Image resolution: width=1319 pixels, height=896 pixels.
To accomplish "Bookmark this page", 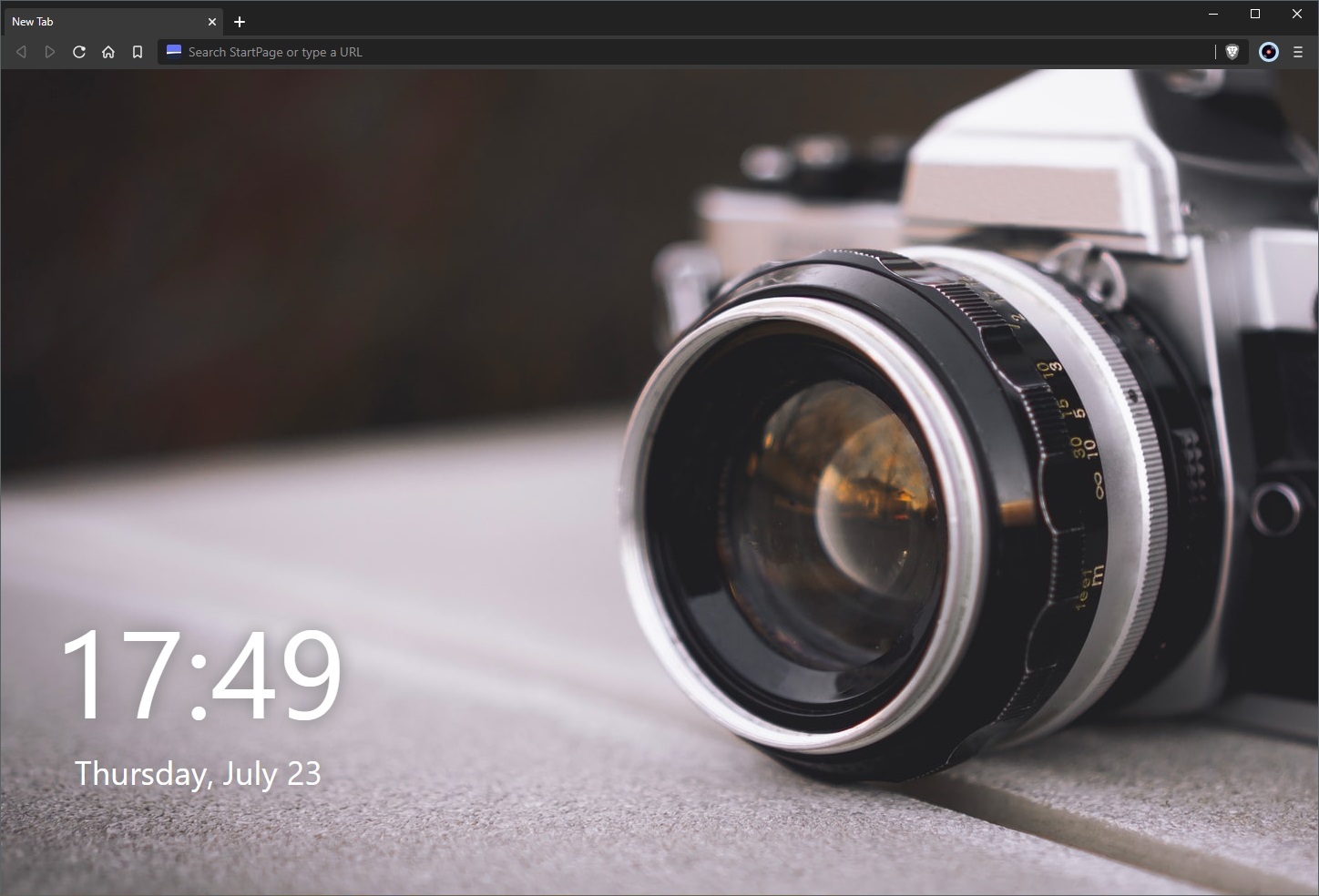I will point(138,52).
